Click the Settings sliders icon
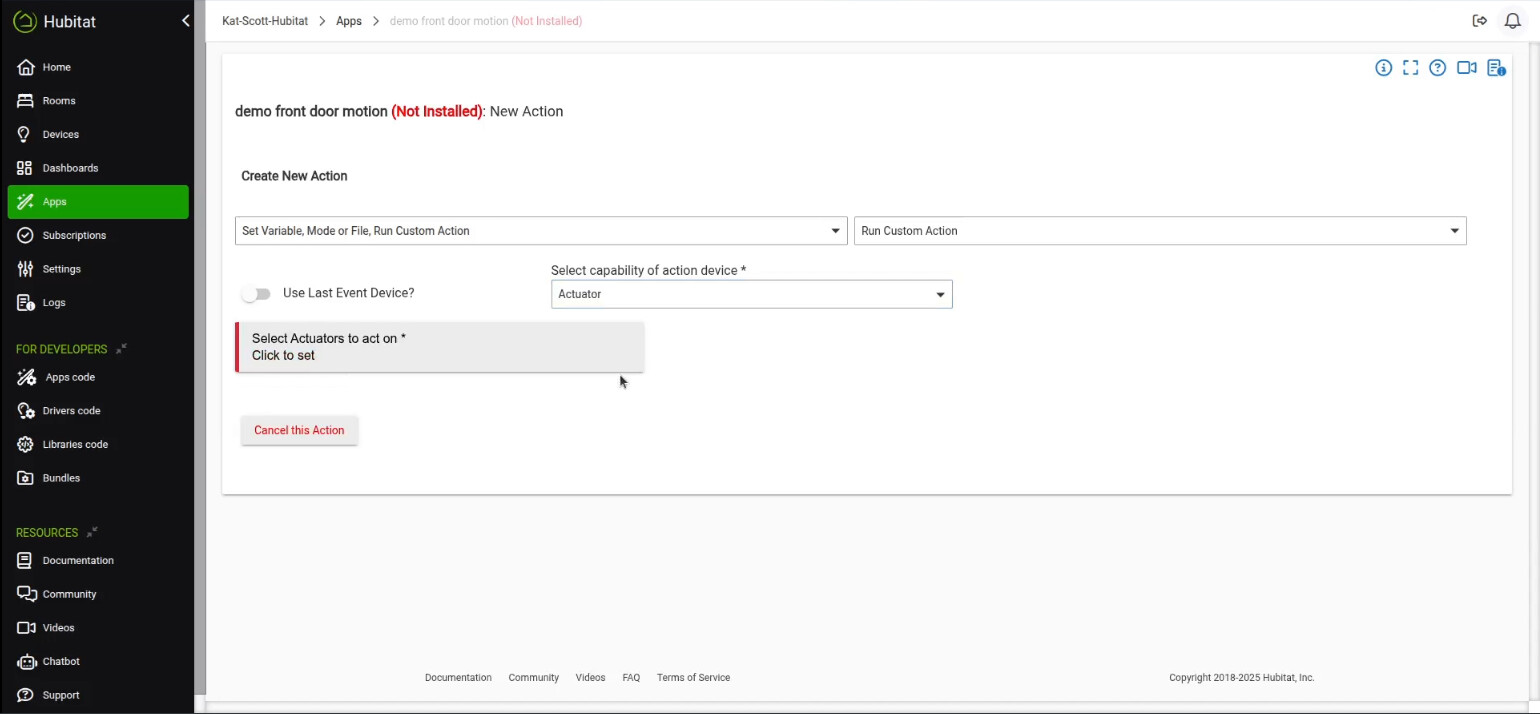The height and width of the screenshot is (714, 1540). pyautogui.click(x=25, y=269)
